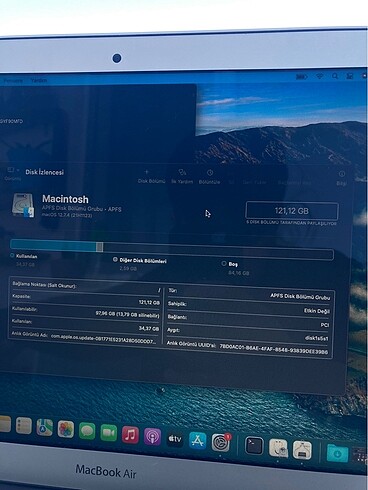Click the Bağlama Noktası (Salt Okunur) row
The height and width of the screenshot is (490, 368).
pyautogui.click(x=86, y=287)
